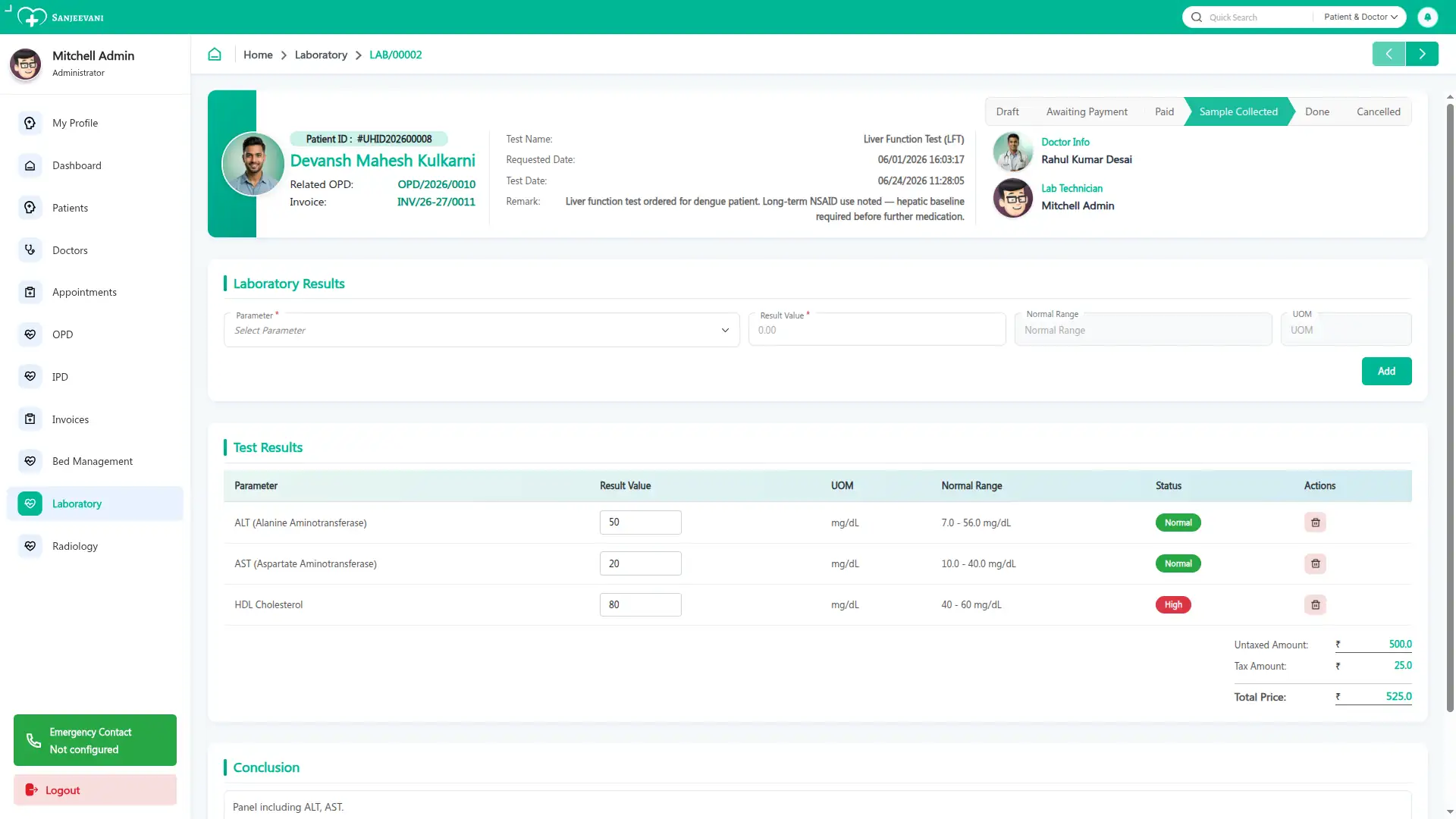Click the Logout arrow icon
The height and width of the screenshot is (819, 1456).
coord(32,790)
